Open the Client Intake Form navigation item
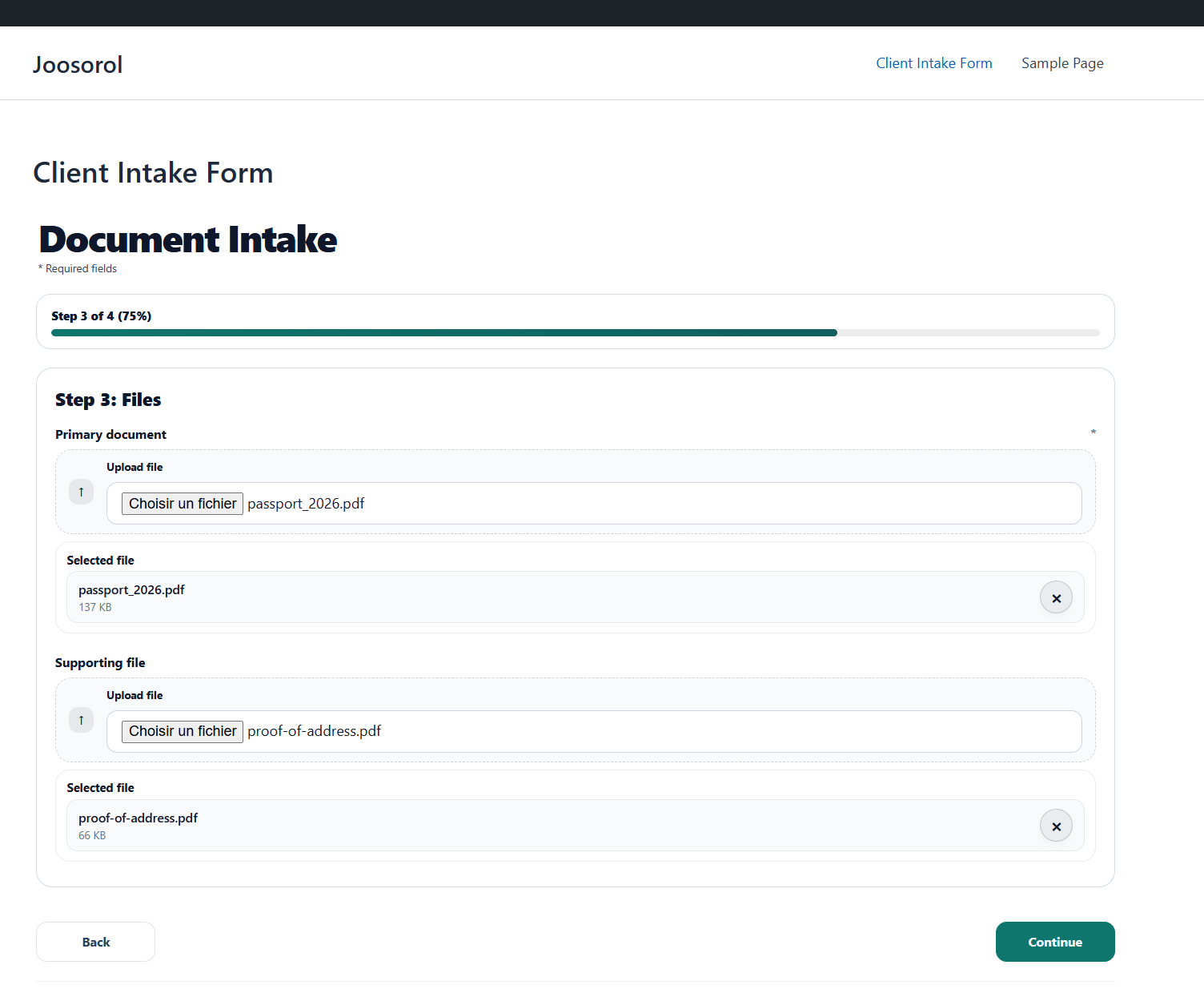1204x997 pixels. (933, 63)
